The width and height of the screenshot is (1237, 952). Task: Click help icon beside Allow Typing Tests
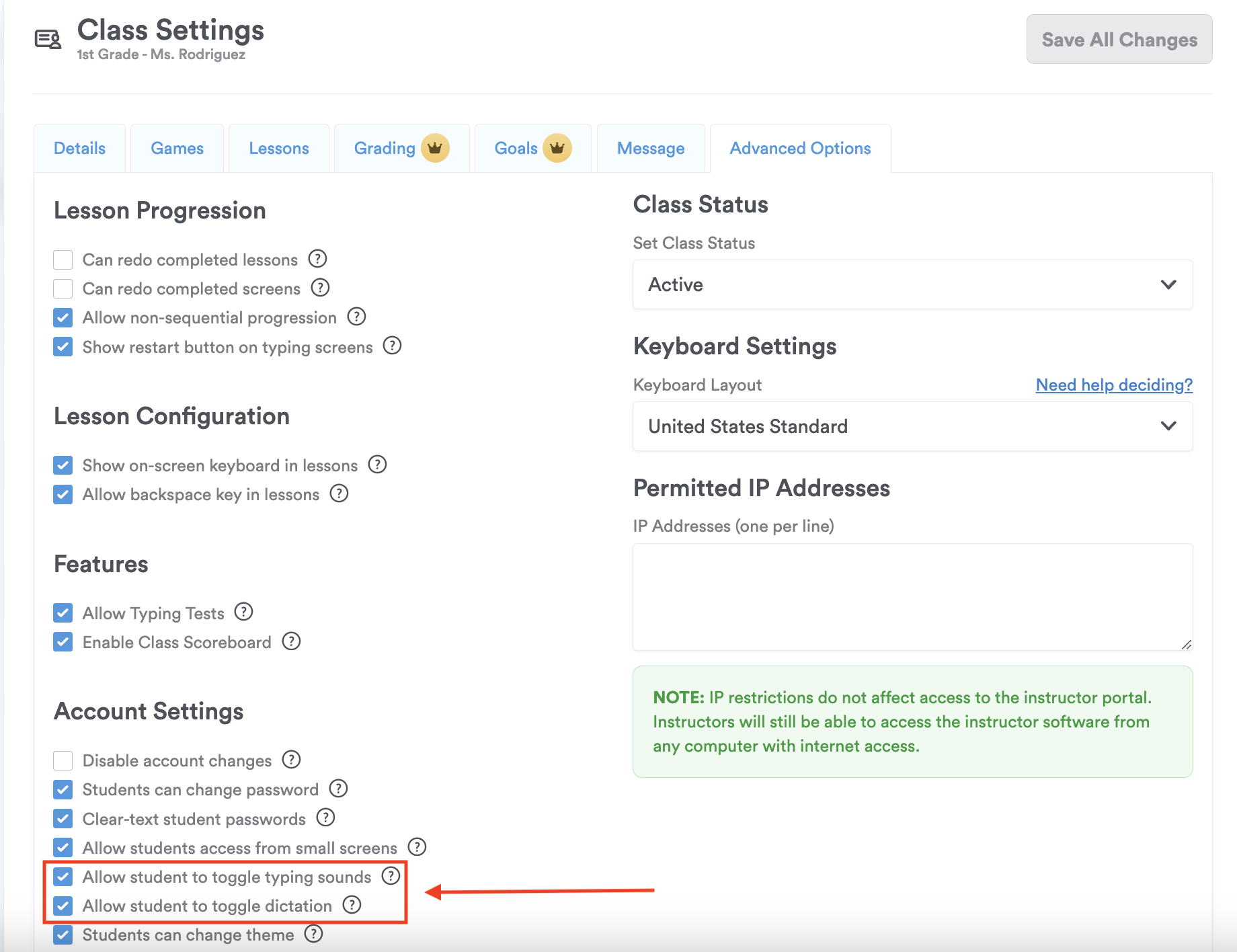(243, 612)
